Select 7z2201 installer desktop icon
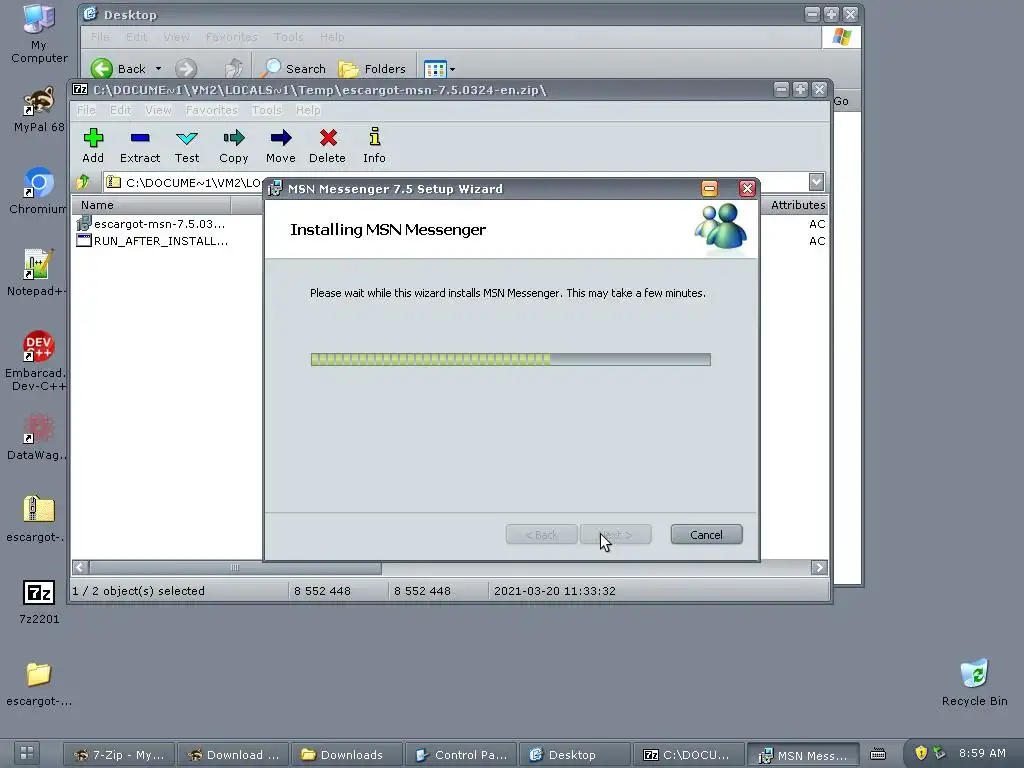The image size is (1024, 768). [39, 602]
